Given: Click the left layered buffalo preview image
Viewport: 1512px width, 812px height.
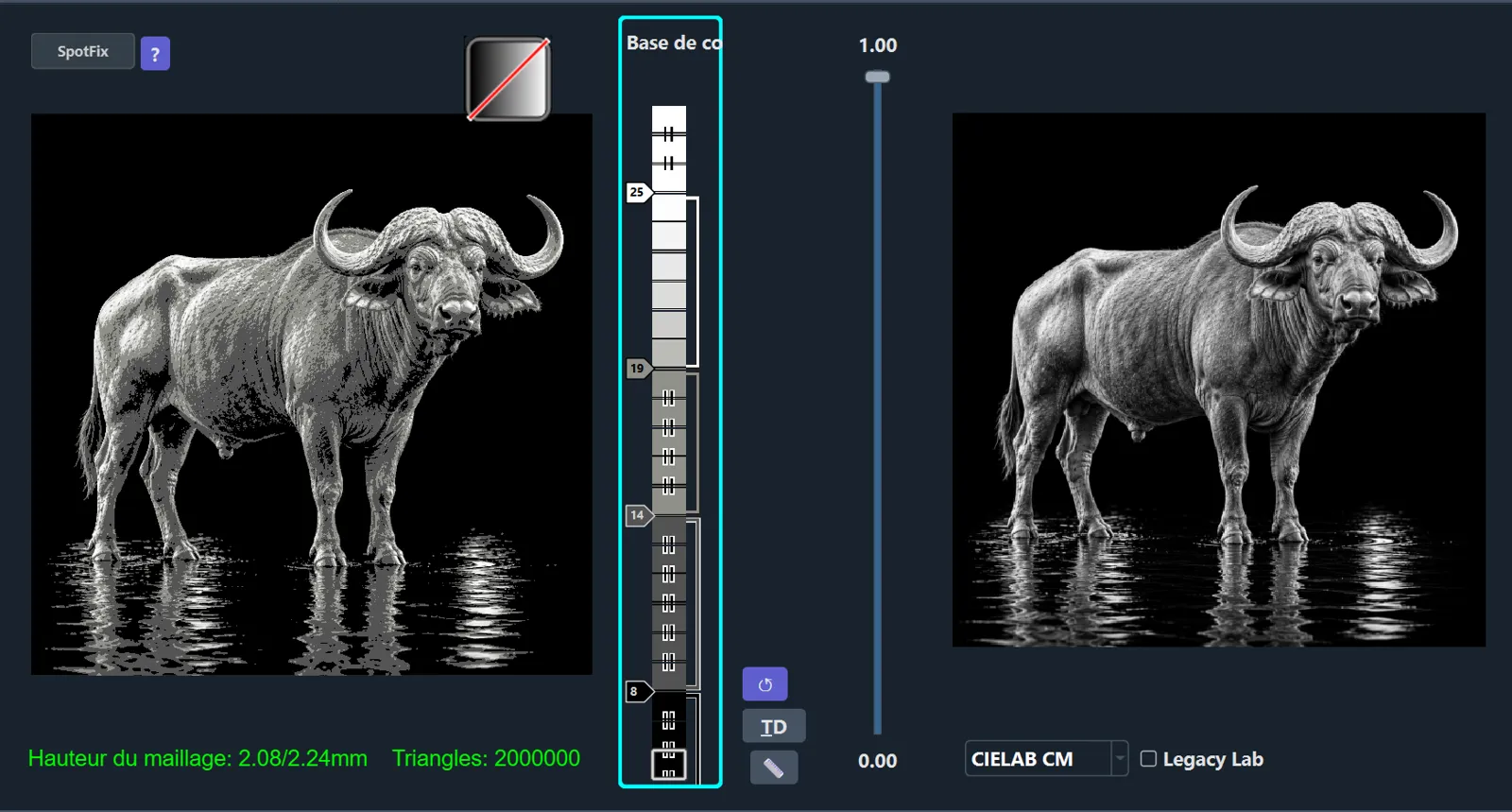Looking at the screenshot, I should [x=312, y=394].
